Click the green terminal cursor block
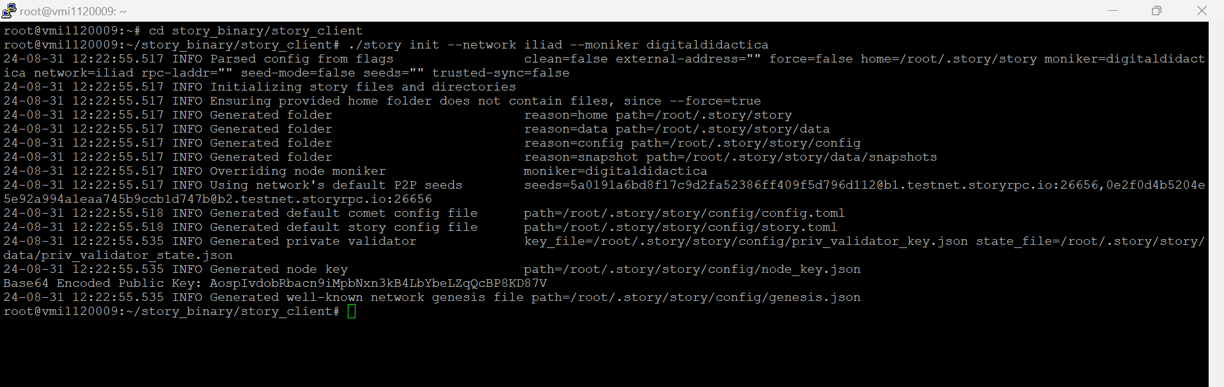Viewport: 1224px width, 387px height. coord(351,312)
